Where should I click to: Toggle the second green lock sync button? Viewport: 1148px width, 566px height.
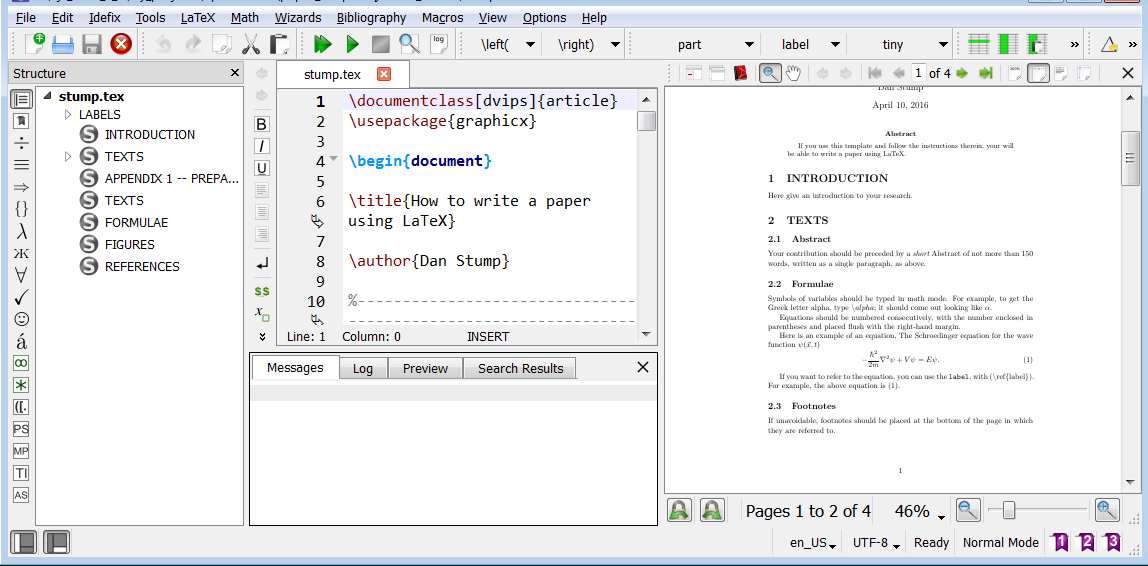(712, 510)
